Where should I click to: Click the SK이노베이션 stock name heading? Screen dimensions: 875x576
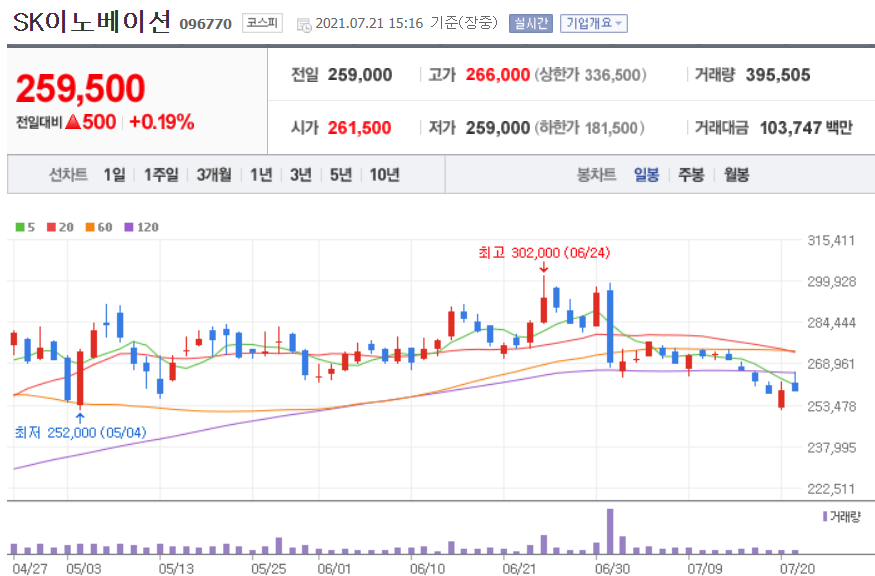92,22
